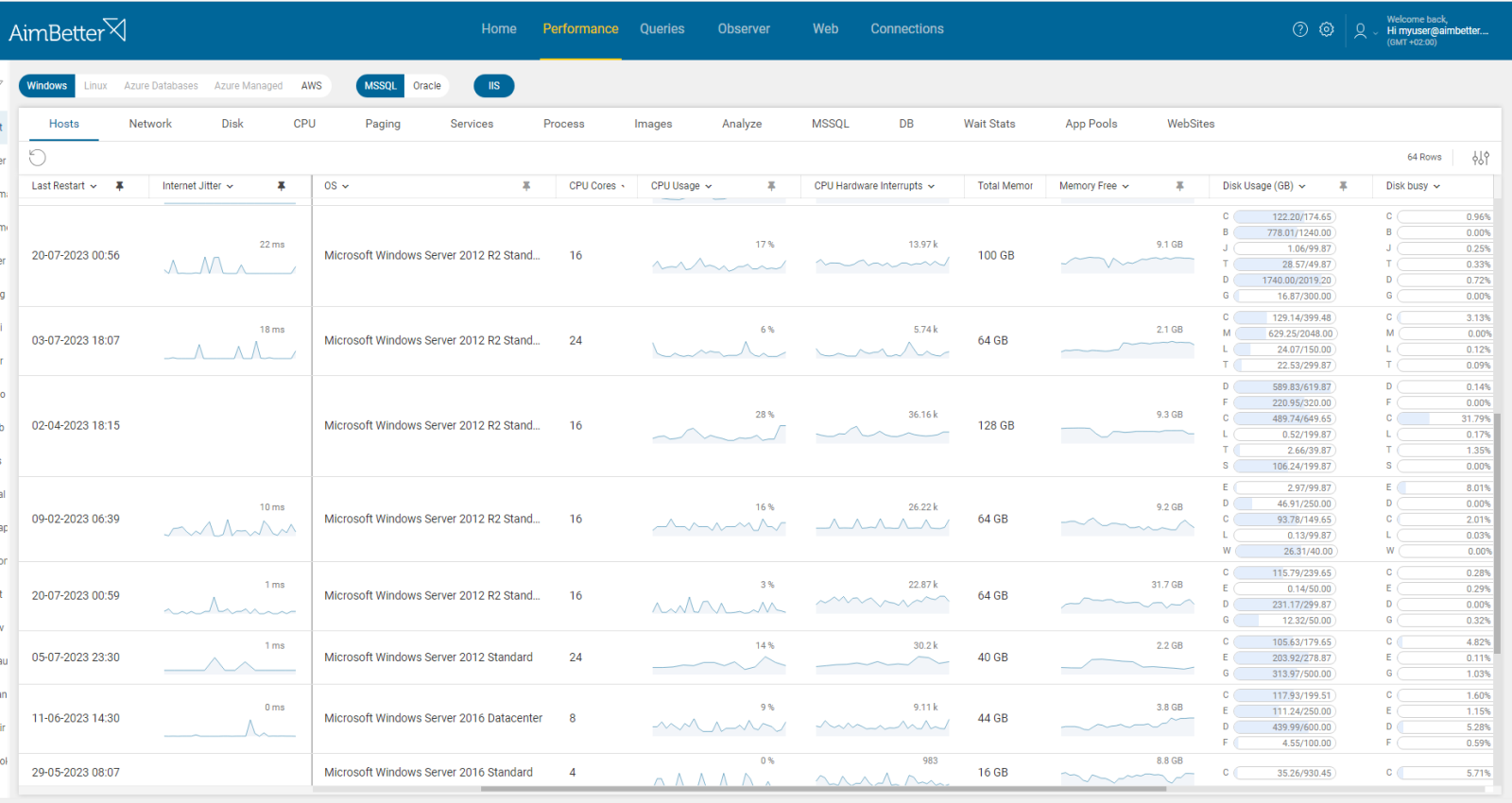The image size is (1512, 803).
Task: Refresh the hosts table
Action: (38, 158)
